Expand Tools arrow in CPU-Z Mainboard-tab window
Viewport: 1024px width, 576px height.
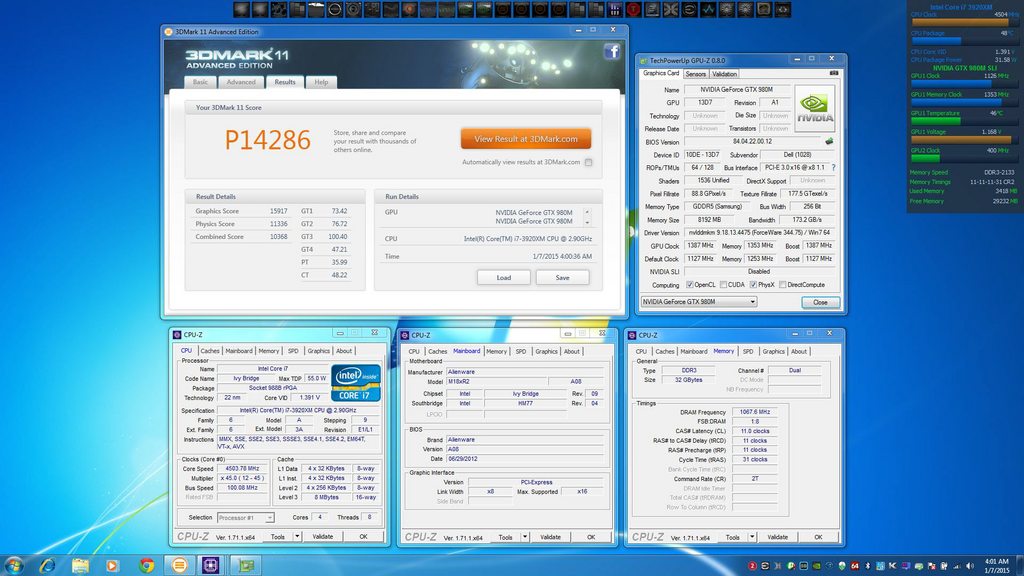point(524,537)
